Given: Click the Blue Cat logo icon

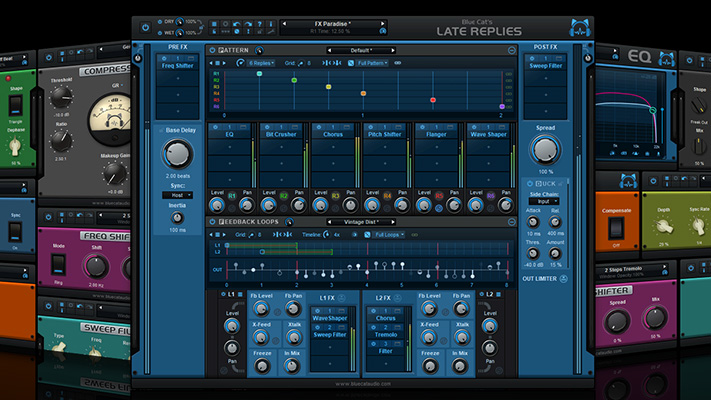Looking at the screenshot, I should pos(578,27).
